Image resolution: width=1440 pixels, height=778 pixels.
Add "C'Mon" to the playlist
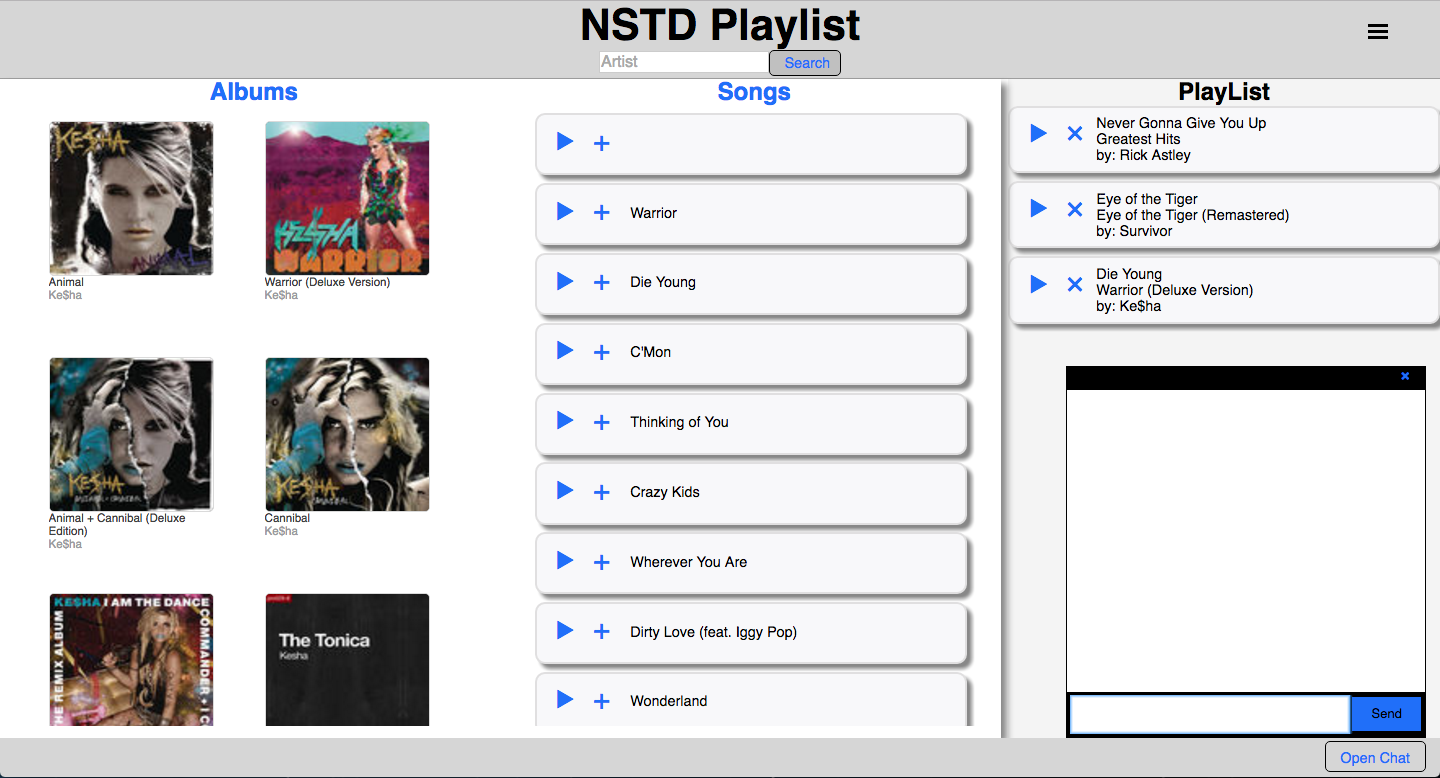(x=601, y=351)
